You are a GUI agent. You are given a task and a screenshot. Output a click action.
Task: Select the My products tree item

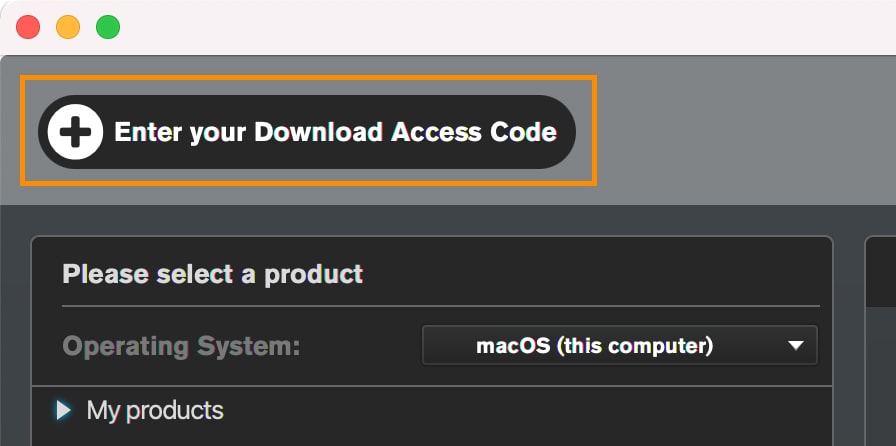tap(155, 410)
